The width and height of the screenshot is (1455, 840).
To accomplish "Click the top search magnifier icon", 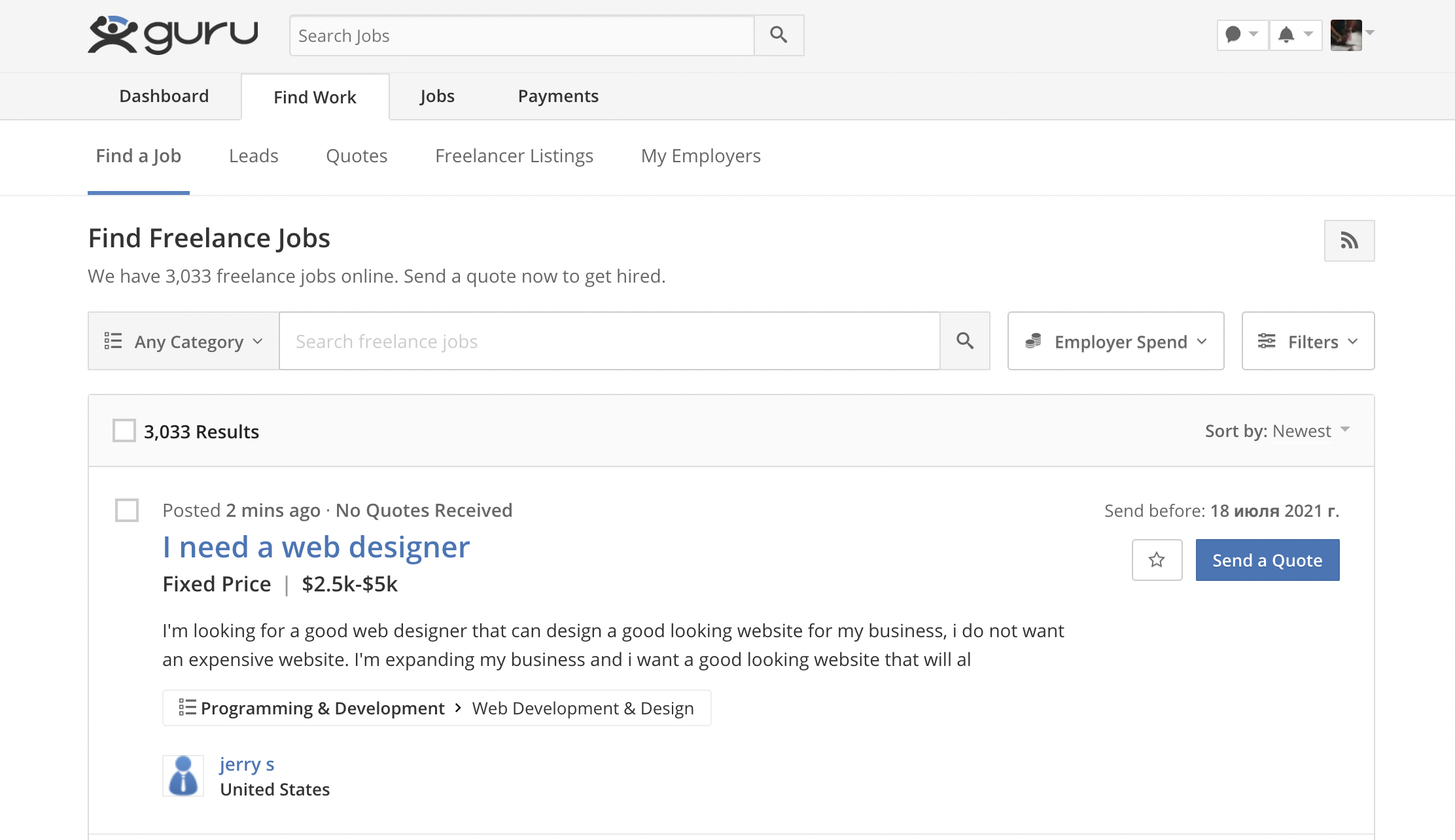I will tap(779, 35).
